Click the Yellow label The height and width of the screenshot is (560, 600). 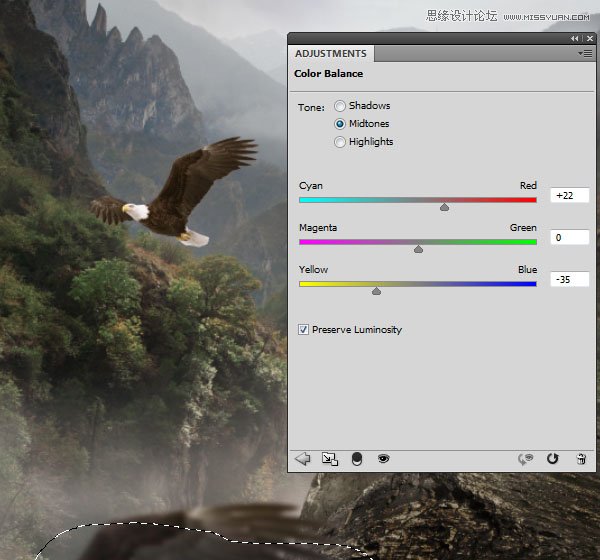click(x=313, y=269)
